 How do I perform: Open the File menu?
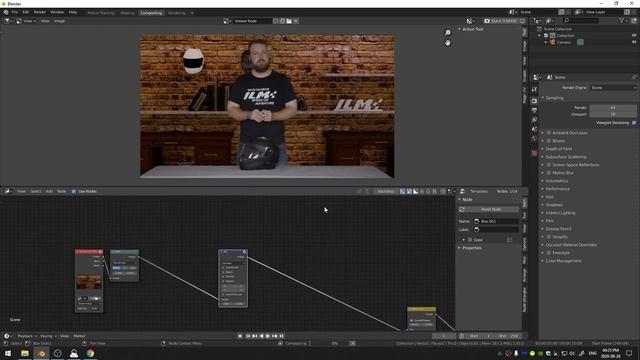click(x=15, y=12)
